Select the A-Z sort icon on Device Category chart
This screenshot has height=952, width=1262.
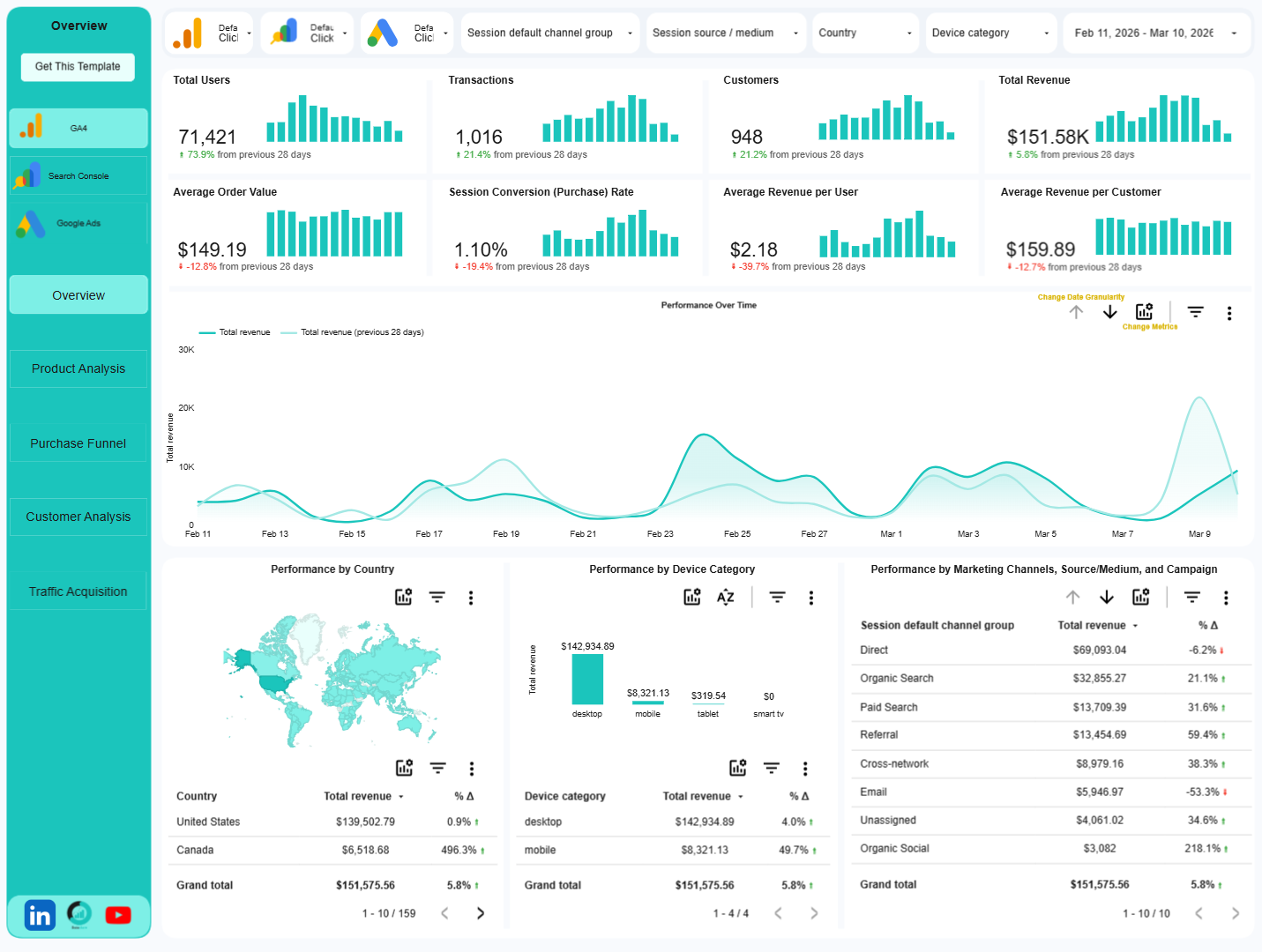point(725,597)
